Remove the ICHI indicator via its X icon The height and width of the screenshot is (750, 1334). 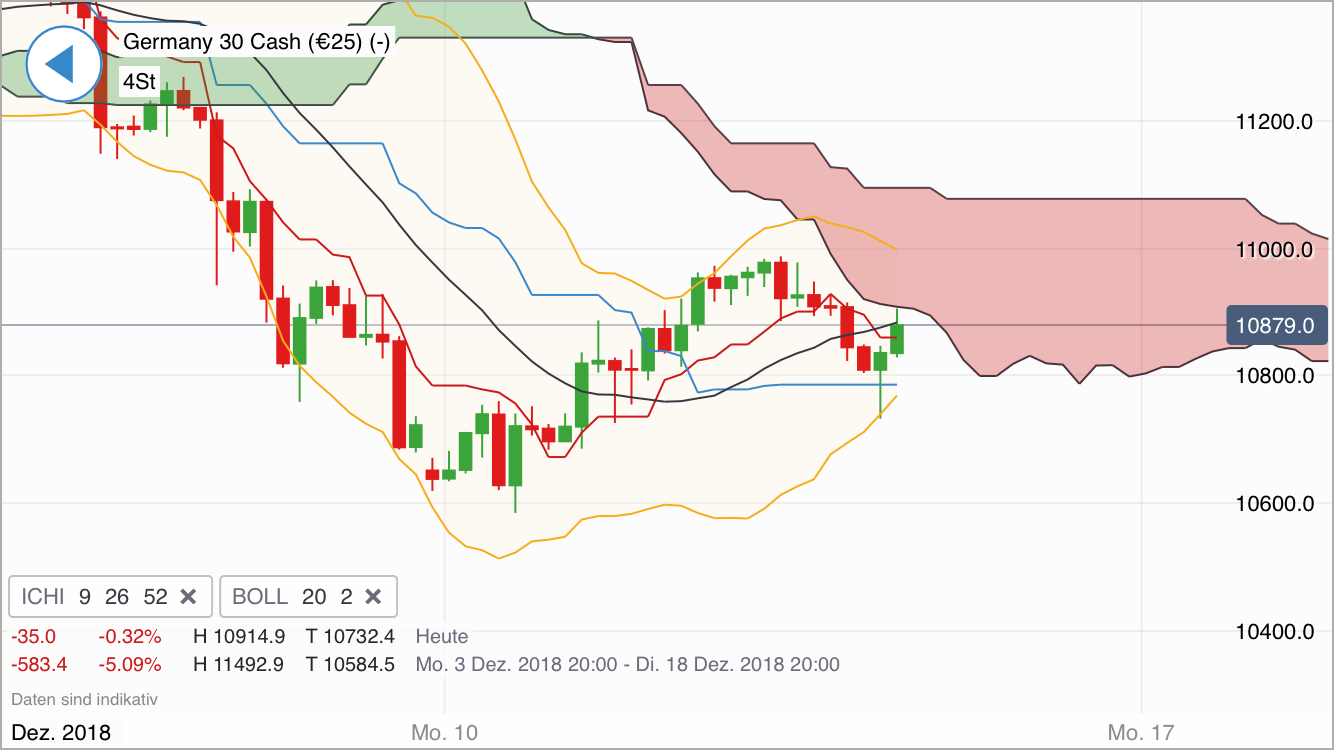[188, 596]
